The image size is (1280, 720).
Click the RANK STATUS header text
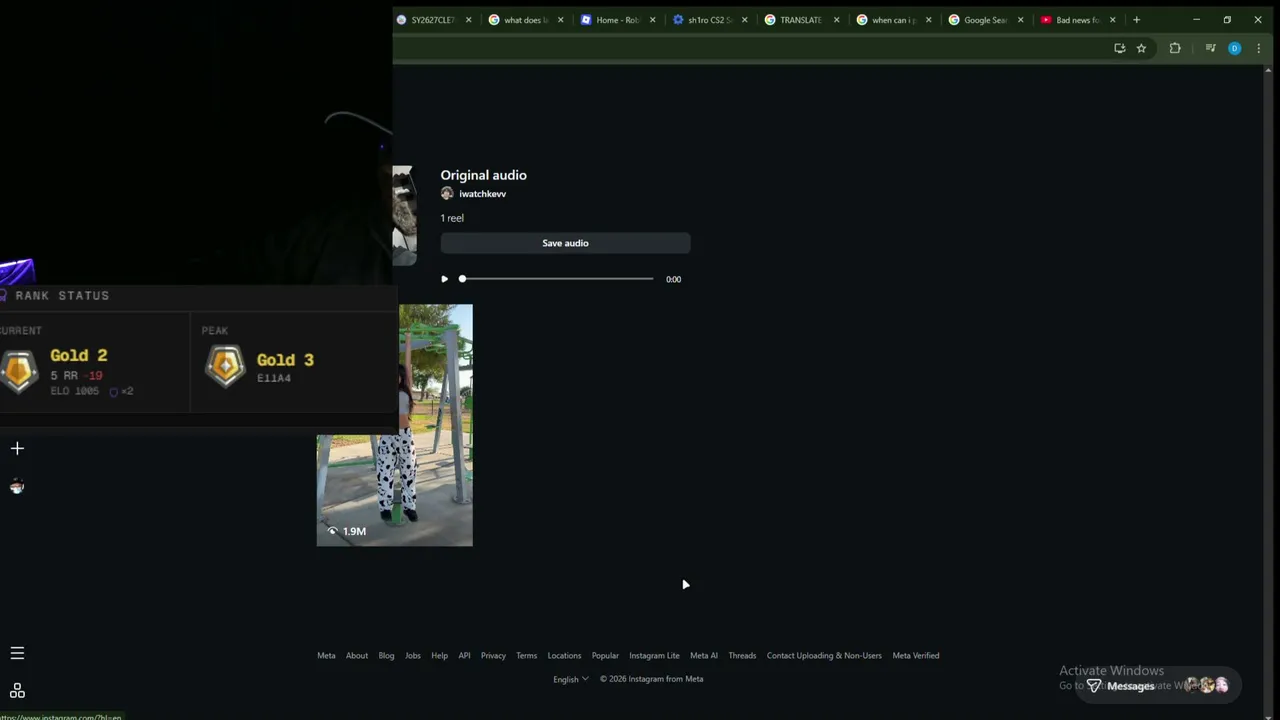click(x=62, y=296)
